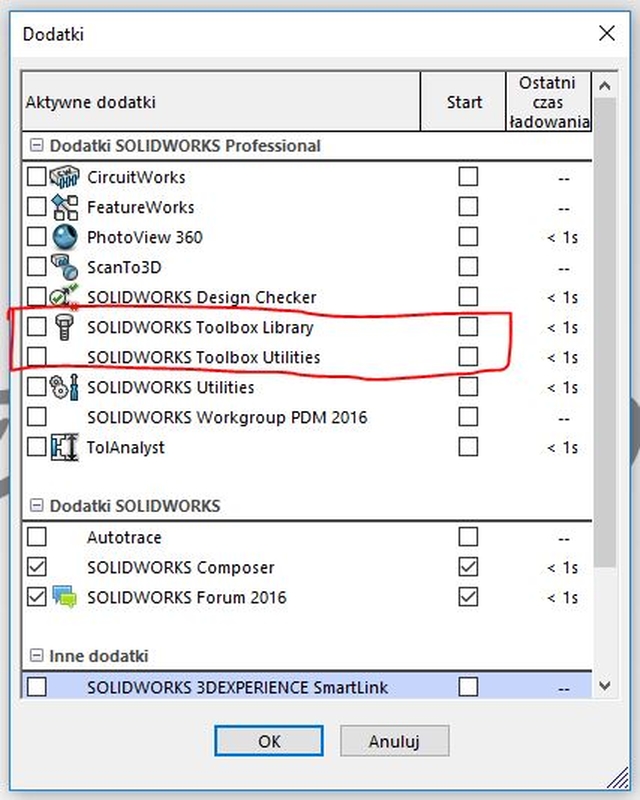
Task: Tick the Start checkbox for SOLIDWORKS Utilities
Action: point(468,387)
